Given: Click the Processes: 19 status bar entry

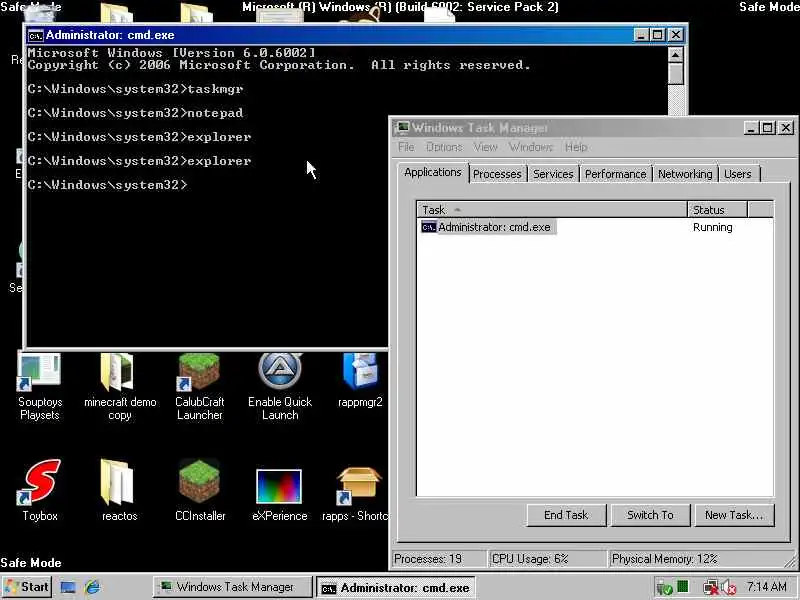Looking at the screenshot, I should (439, 559).
